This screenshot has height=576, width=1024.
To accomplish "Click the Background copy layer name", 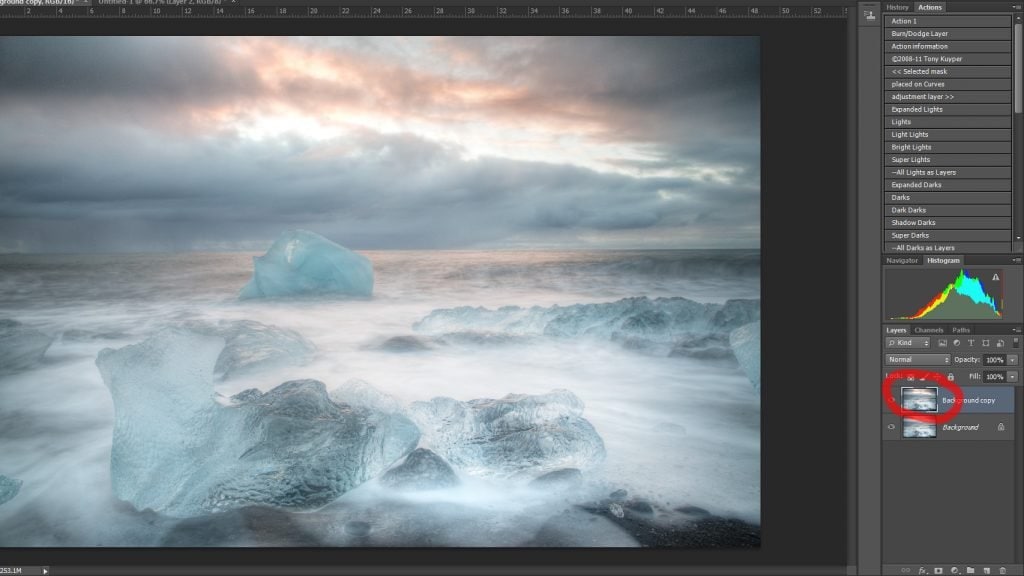I will point(968,400).
